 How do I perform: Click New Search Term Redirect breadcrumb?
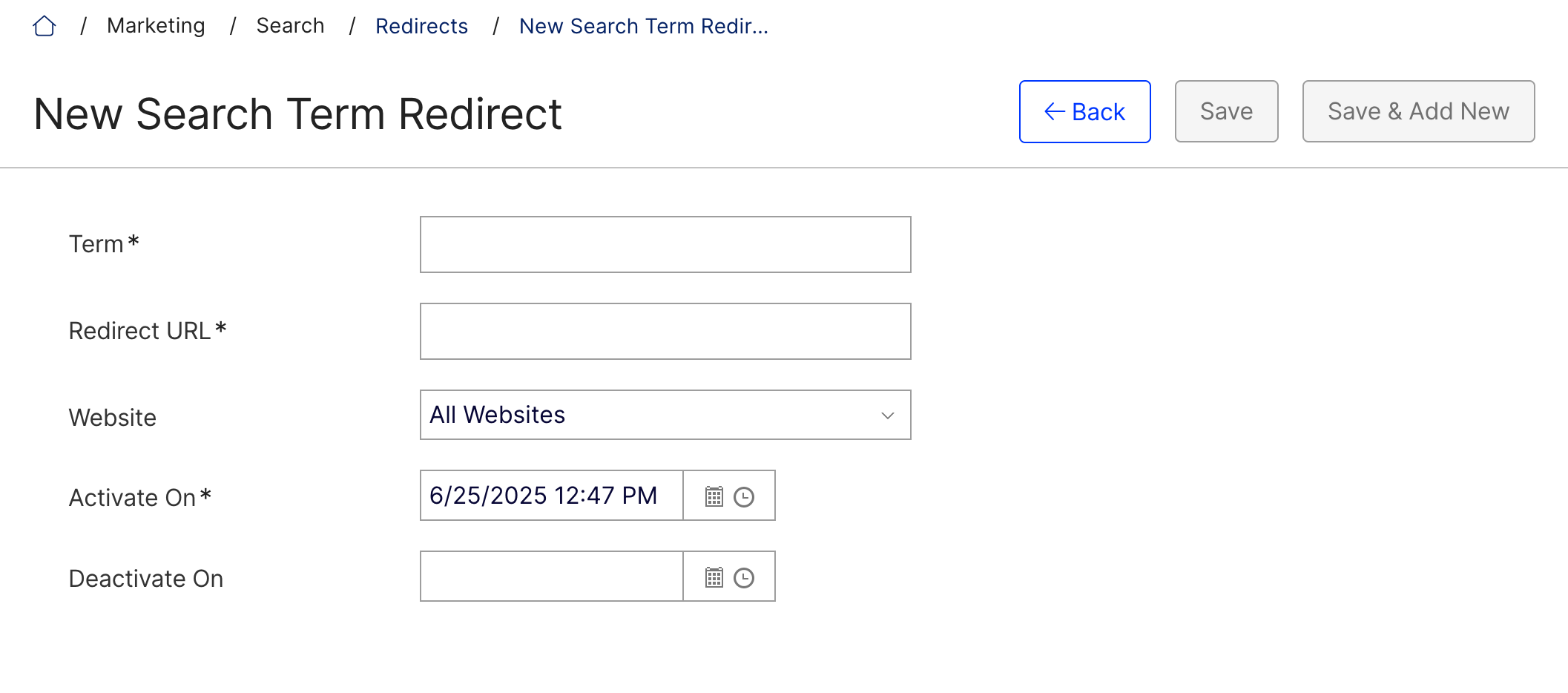(x=643, y=27)
